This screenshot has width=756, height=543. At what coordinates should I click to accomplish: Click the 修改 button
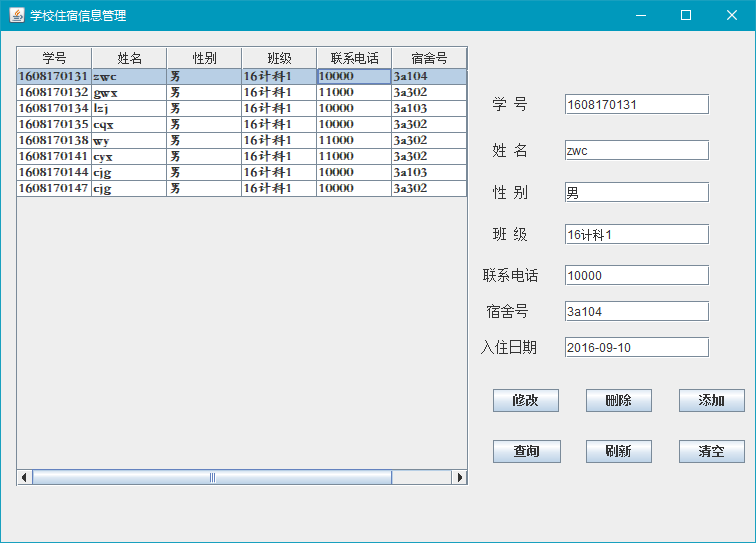point(525,400)
